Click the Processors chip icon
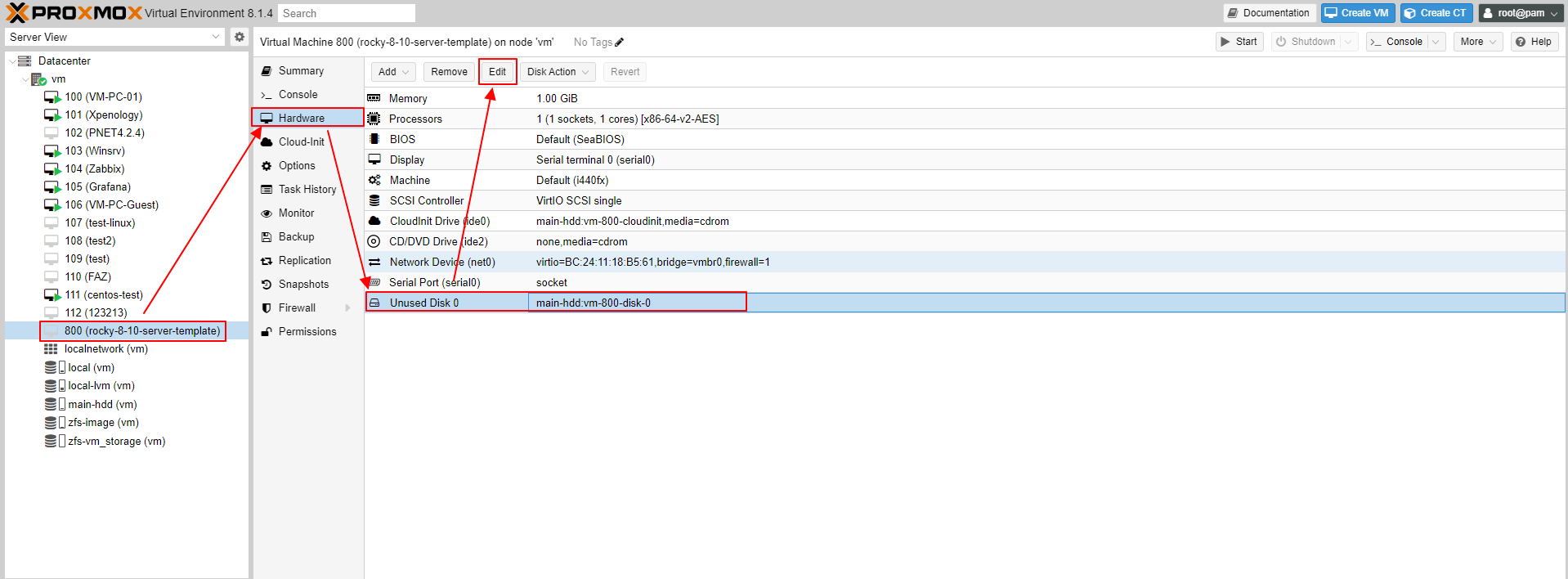This screenshot has height=579, width=1568. [x=374, y=119]
